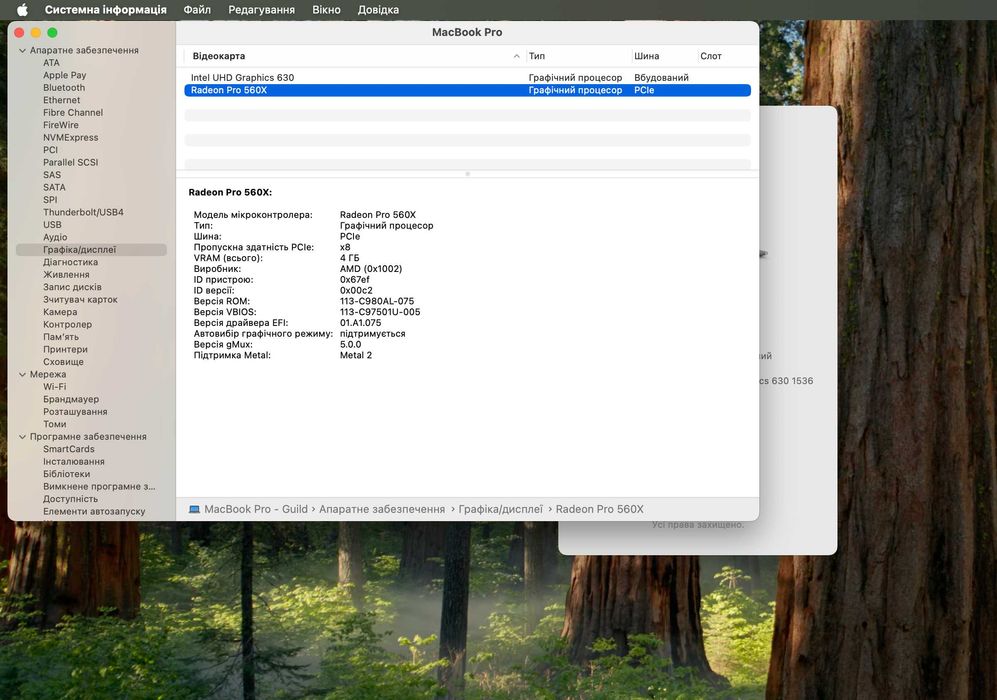Select Ethernet in the sidebar
The width and height of the screenshot is (997, 700).
[62, 100]
